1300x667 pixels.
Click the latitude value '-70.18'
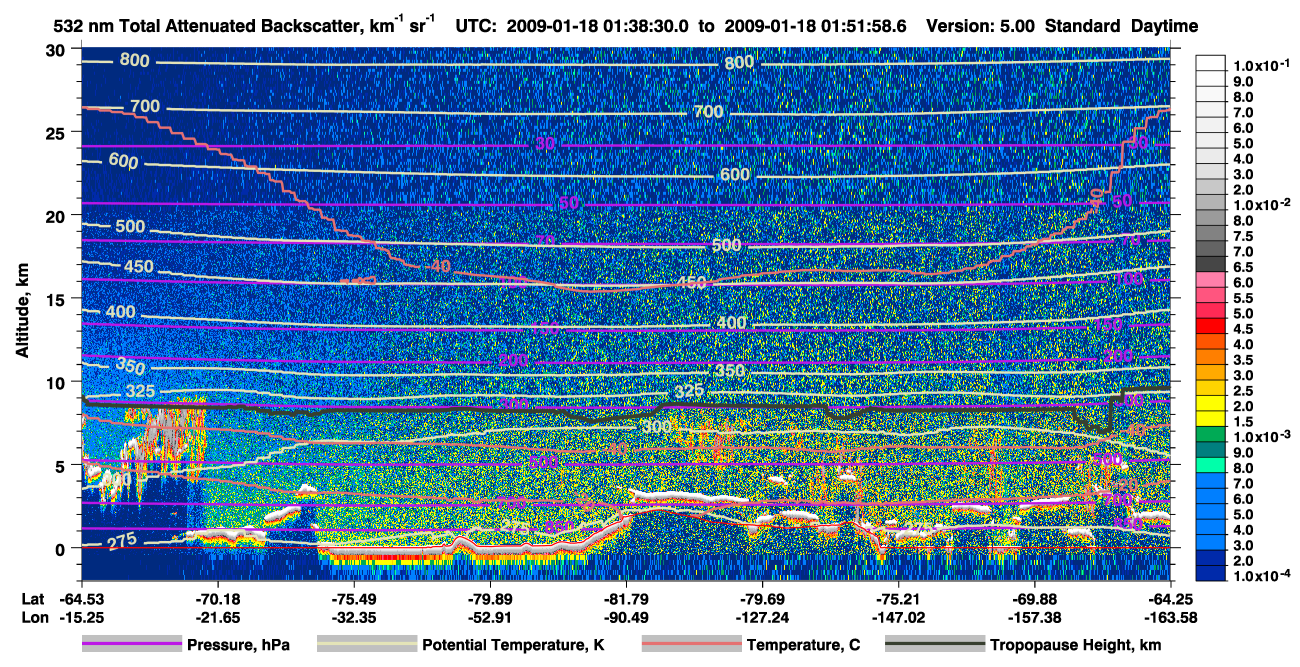point(218,598)
